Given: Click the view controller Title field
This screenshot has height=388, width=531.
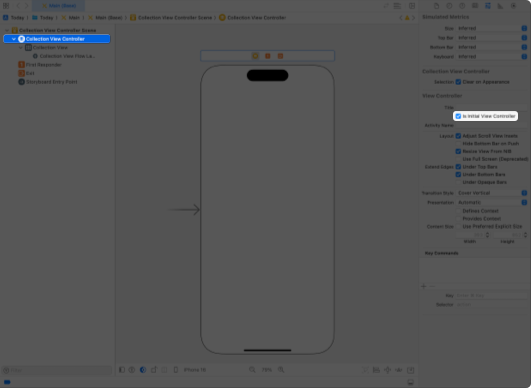Looking at the screenshot, I should pyautogui.click(x=492, y=107).
